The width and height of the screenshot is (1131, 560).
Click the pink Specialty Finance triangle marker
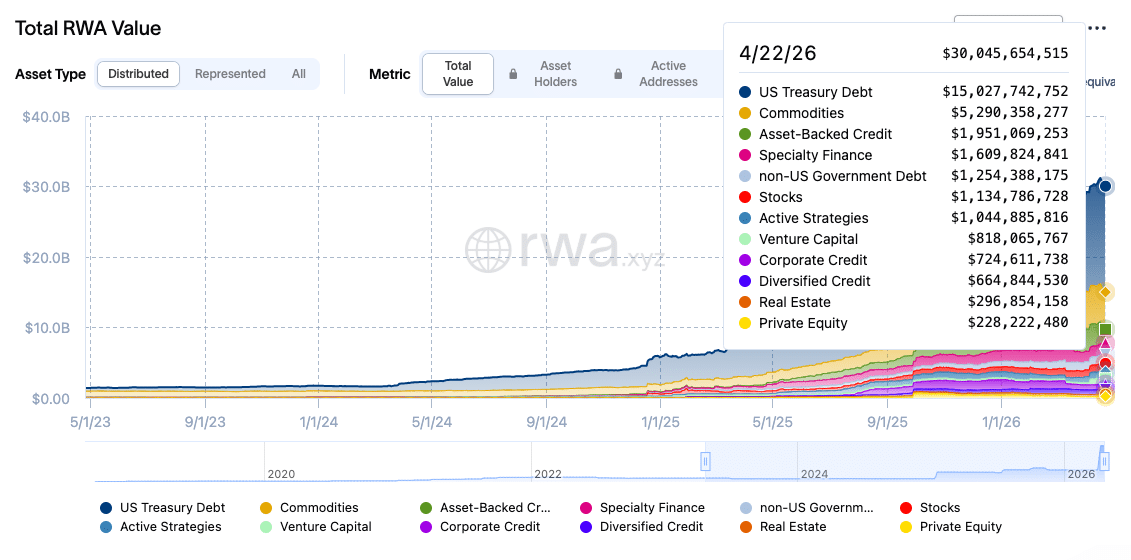(1105, 346)
